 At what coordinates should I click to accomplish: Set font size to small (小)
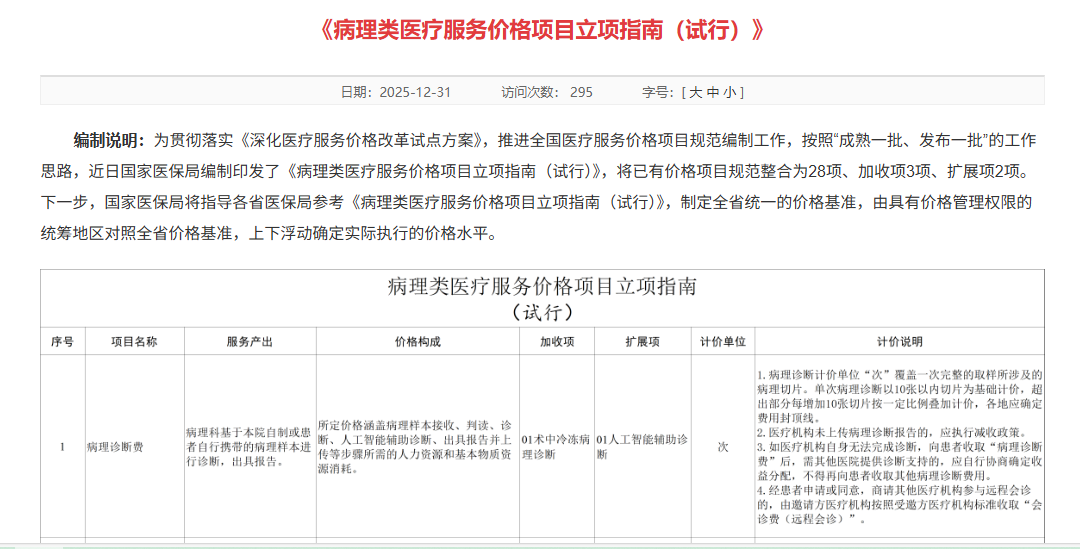tap(729, 92)
